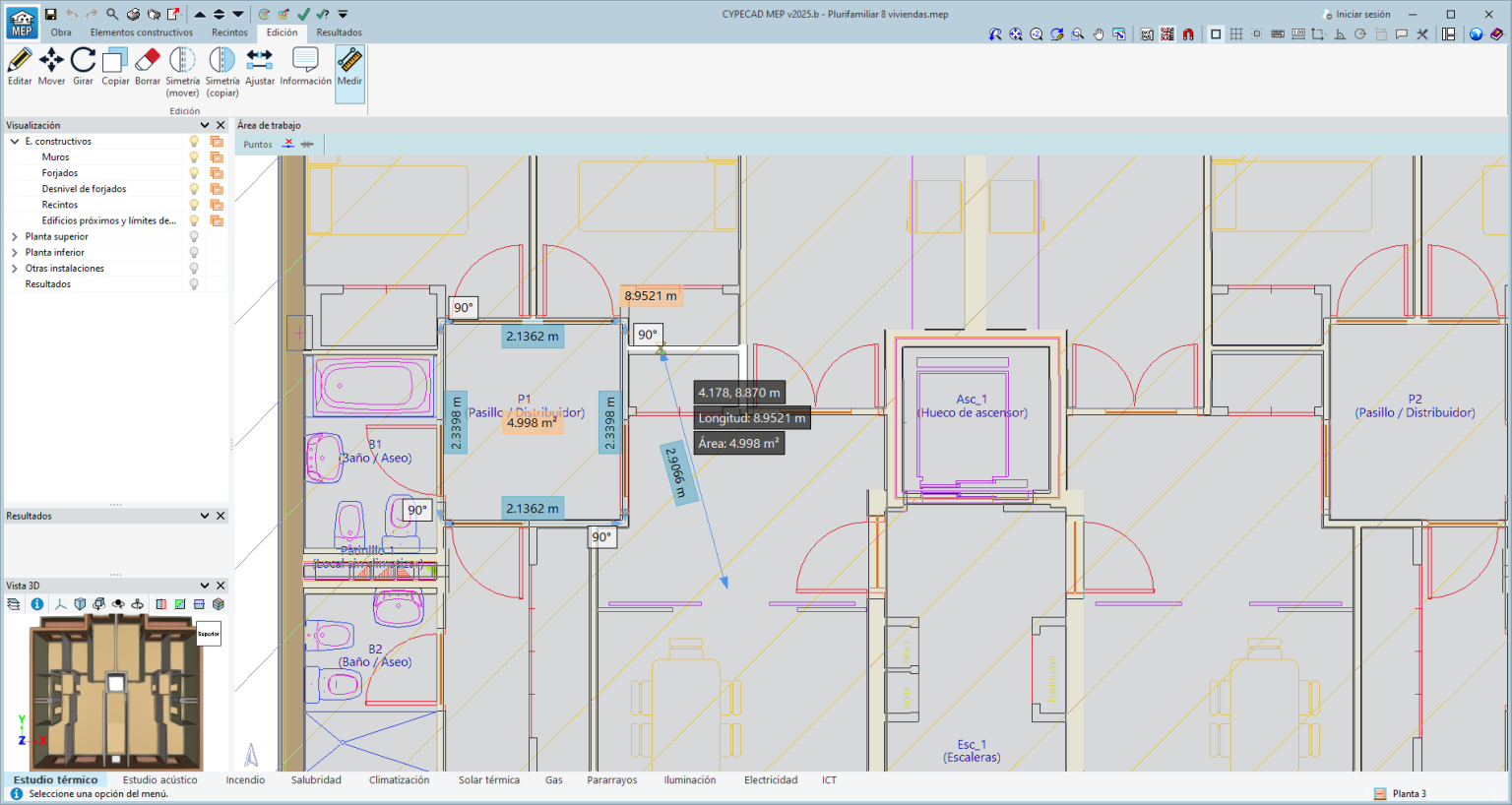Enable visibility for Planta superior
This screenshot has height=805, width=1512.
[x=193, y=236]
